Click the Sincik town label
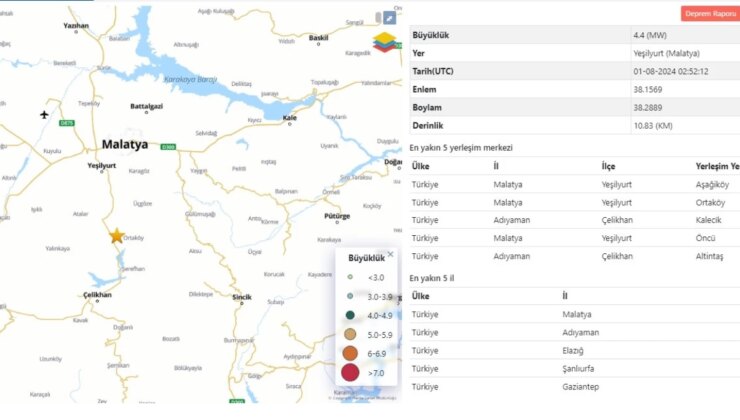740x420 pixels. [x=242, y=297]
